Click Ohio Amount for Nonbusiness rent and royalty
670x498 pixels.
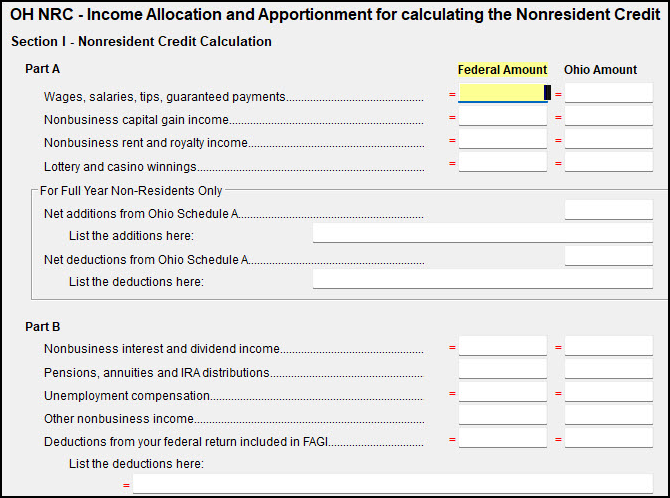point(608,140)
